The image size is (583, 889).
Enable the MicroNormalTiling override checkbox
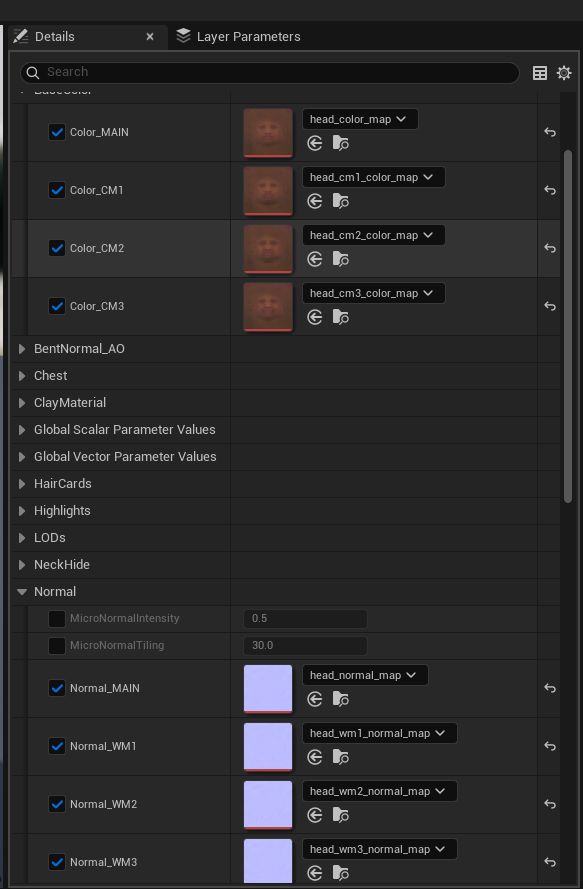(x=57, y=646)
